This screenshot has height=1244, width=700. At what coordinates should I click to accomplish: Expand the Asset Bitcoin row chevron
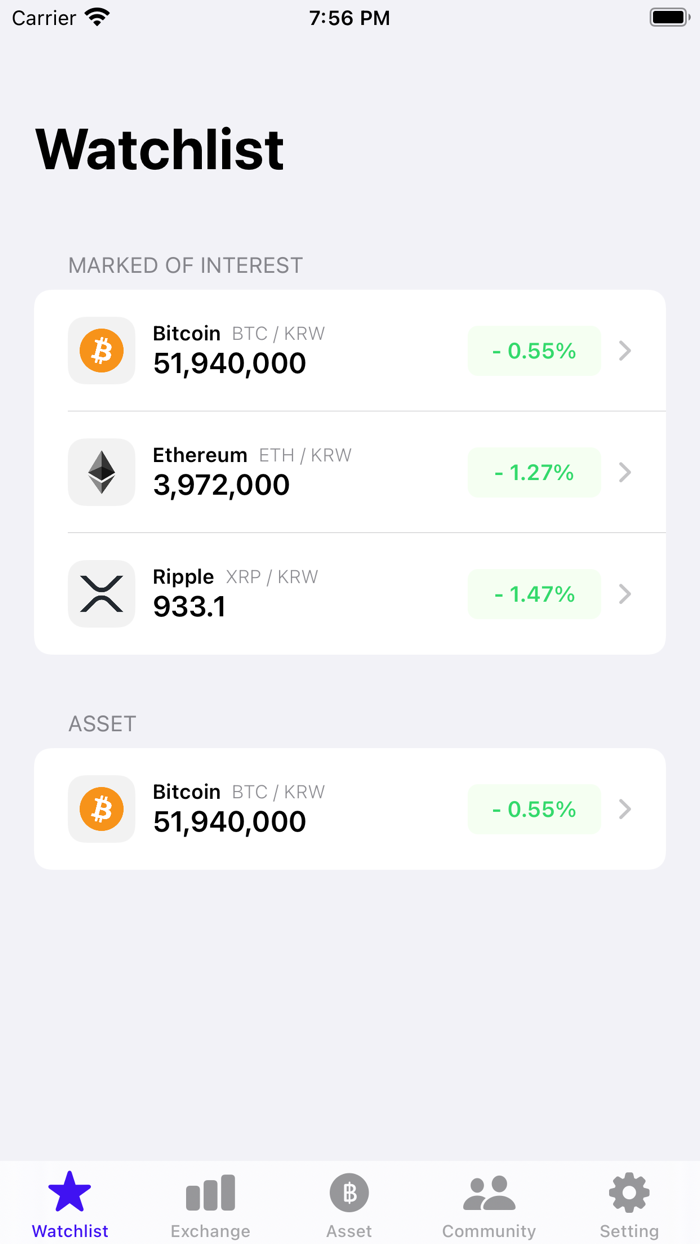point(625,808)
